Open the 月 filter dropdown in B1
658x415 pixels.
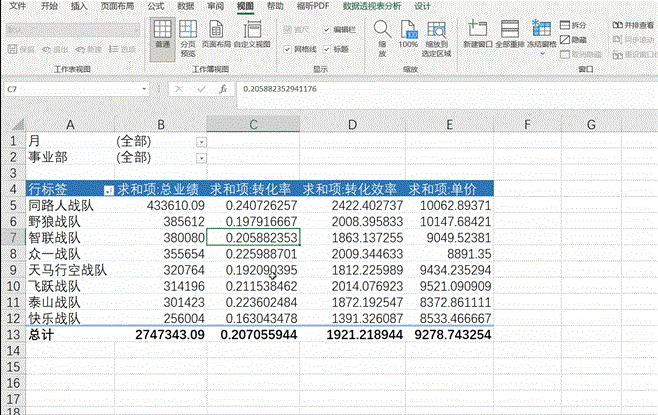point(202,142)
